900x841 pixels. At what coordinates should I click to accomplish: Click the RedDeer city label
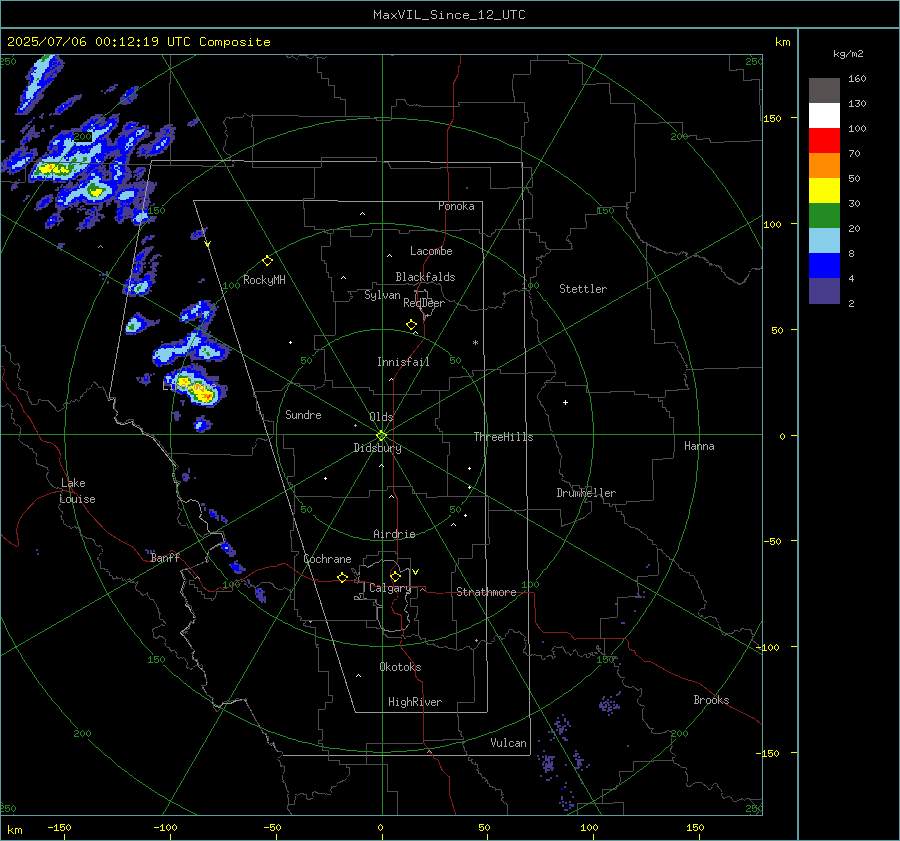coord(424,303)
